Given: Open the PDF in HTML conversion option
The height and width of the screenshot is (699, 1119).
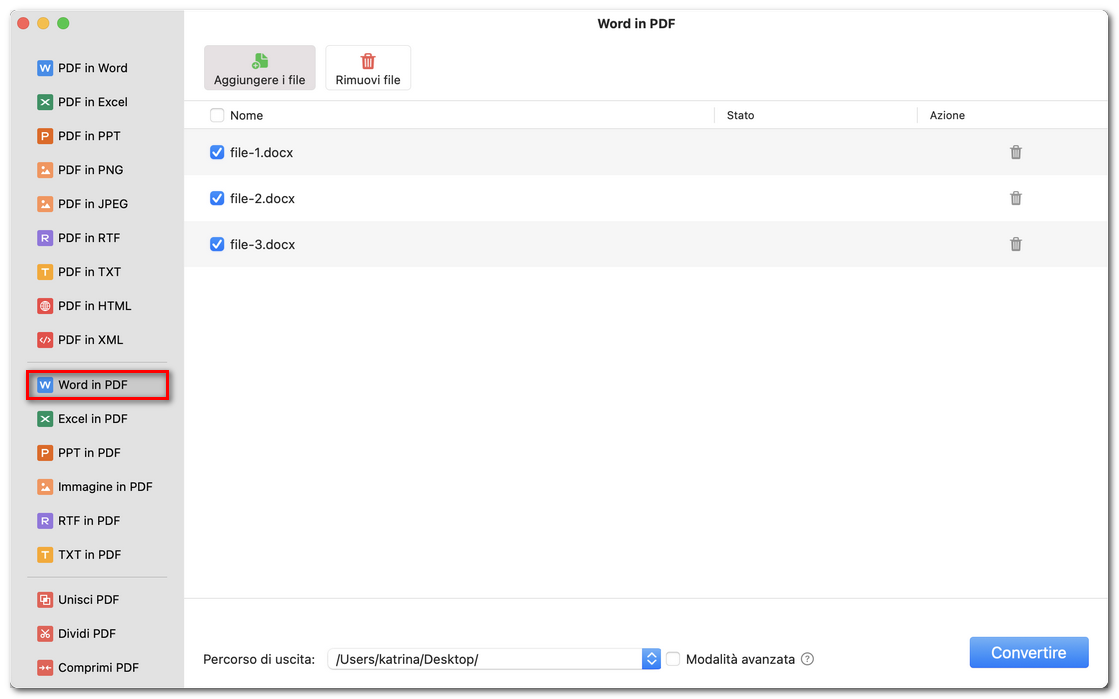Looking at the screenshot, I should pos(93,305).
